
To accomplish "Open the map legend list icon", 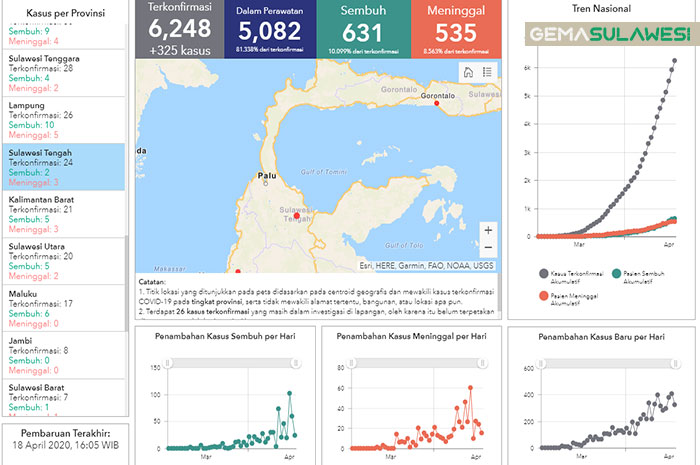I will tap(487, 72).
